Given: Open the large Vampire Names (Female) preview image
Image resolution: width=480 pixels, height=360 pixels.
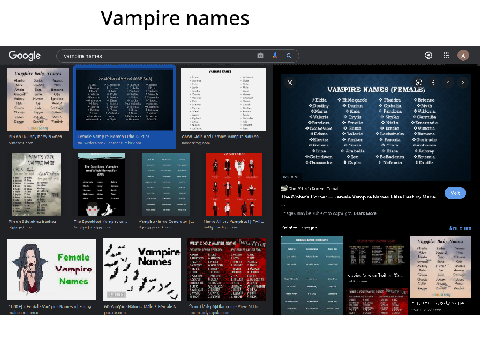Looking at the screenshot, I should 376,128.
